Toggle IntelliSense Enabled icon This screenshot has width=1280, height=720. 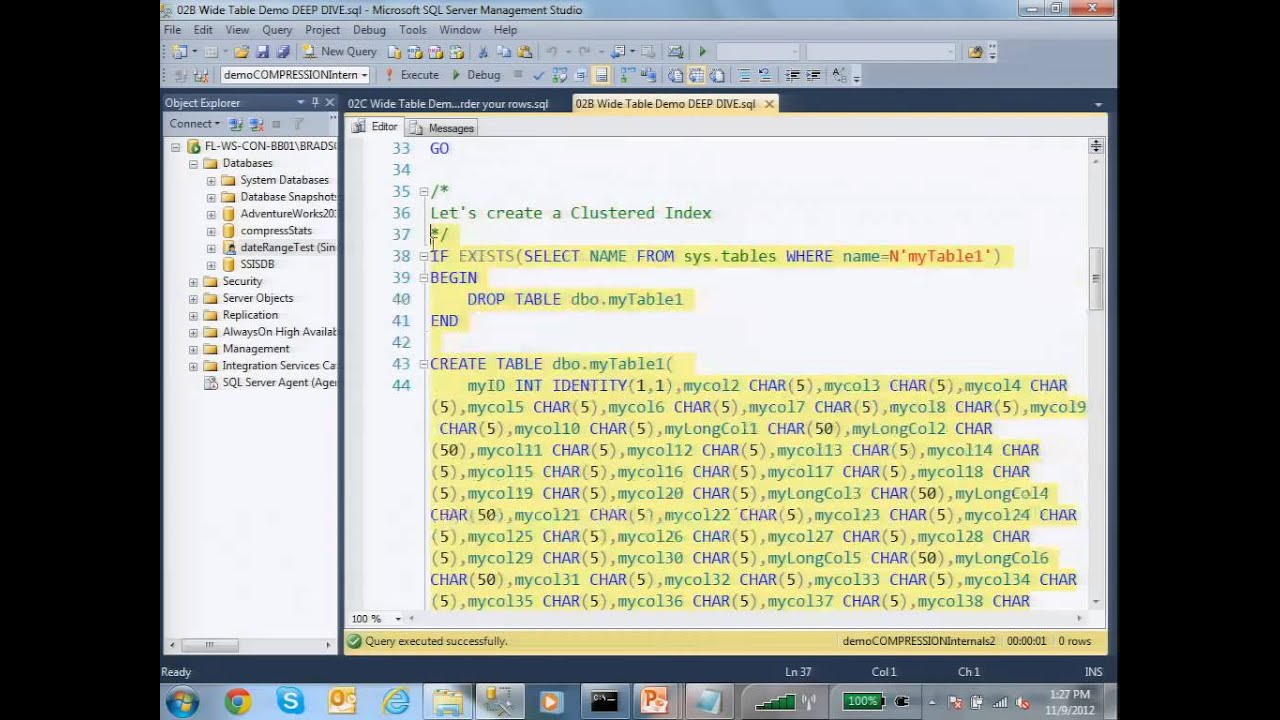click(601, 75)
